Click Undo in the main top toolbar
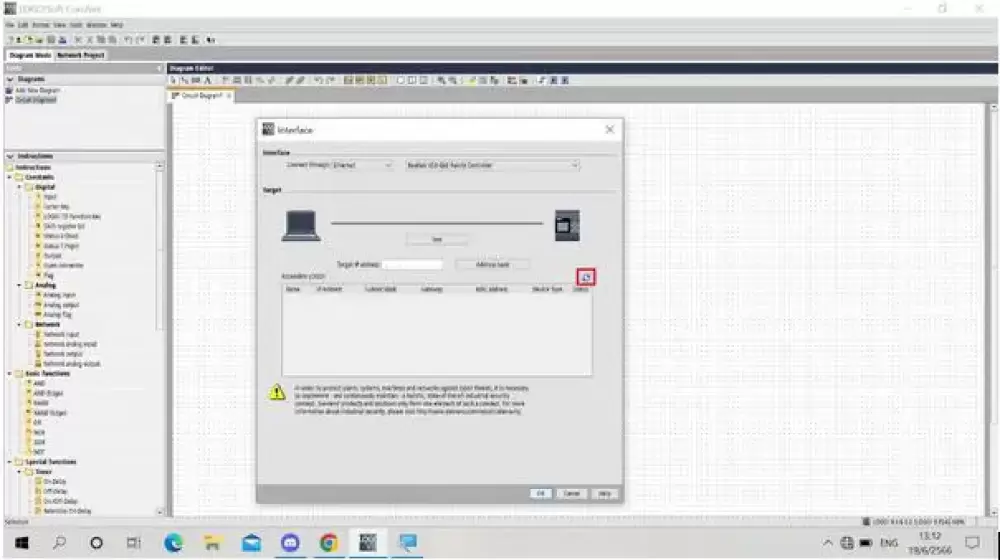This screenshot has width=1000, height=560. (128, 40)
